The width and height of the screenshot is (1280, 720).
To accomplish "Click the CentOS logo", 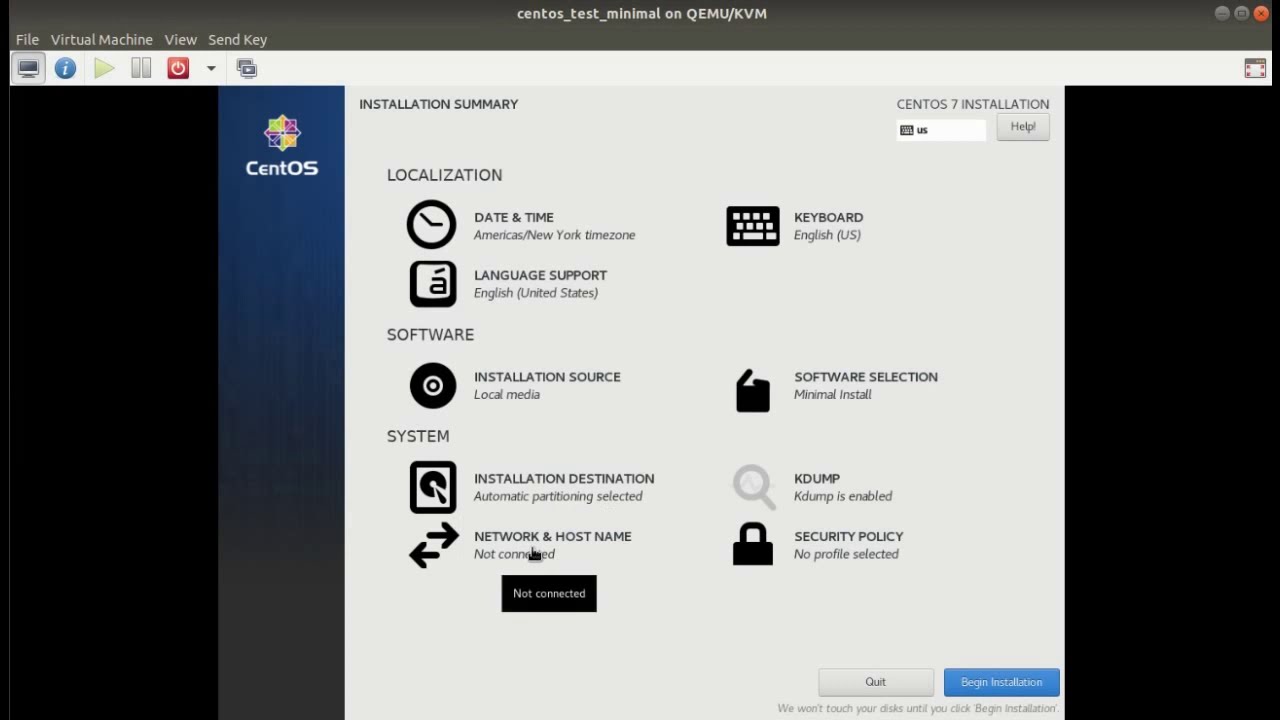I will click(282, 146).
